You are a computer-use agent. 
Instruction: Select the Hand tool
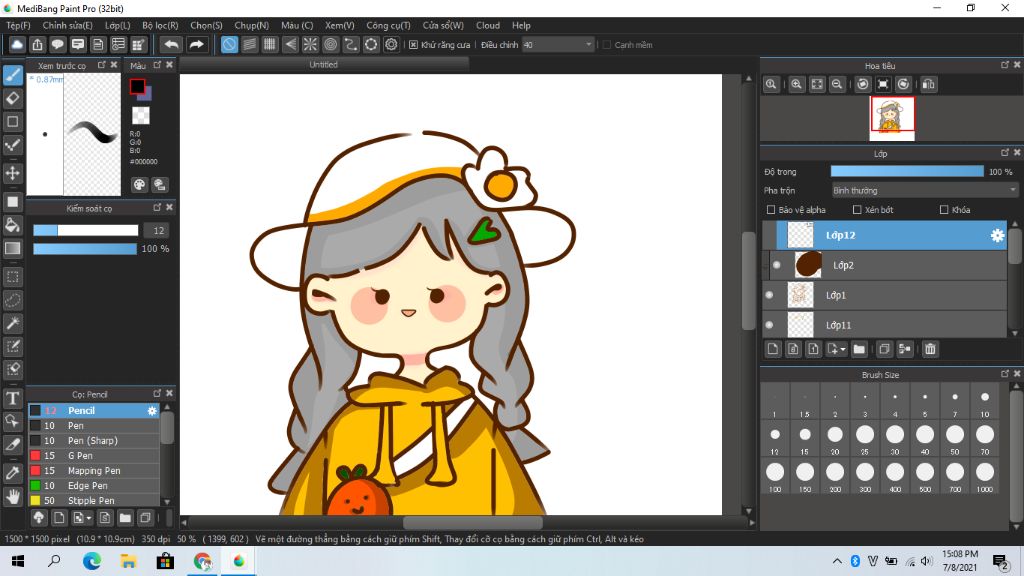coord(13,497)
